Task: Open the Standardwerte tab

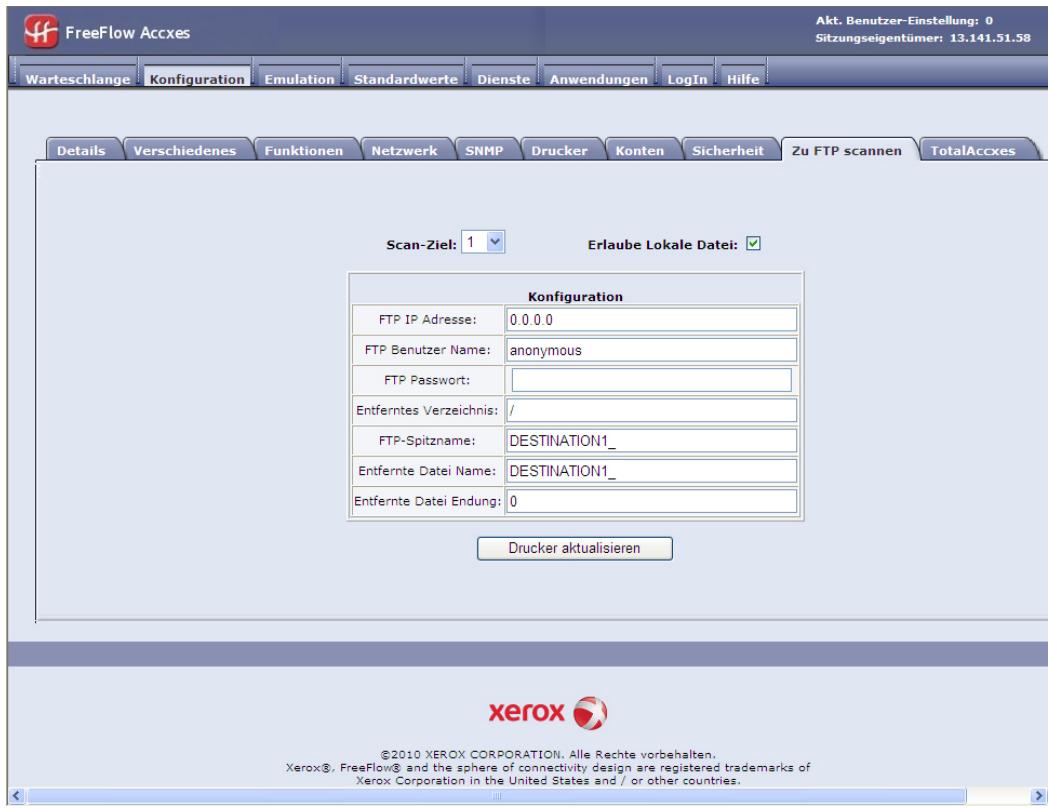Action: coord(406,79)
